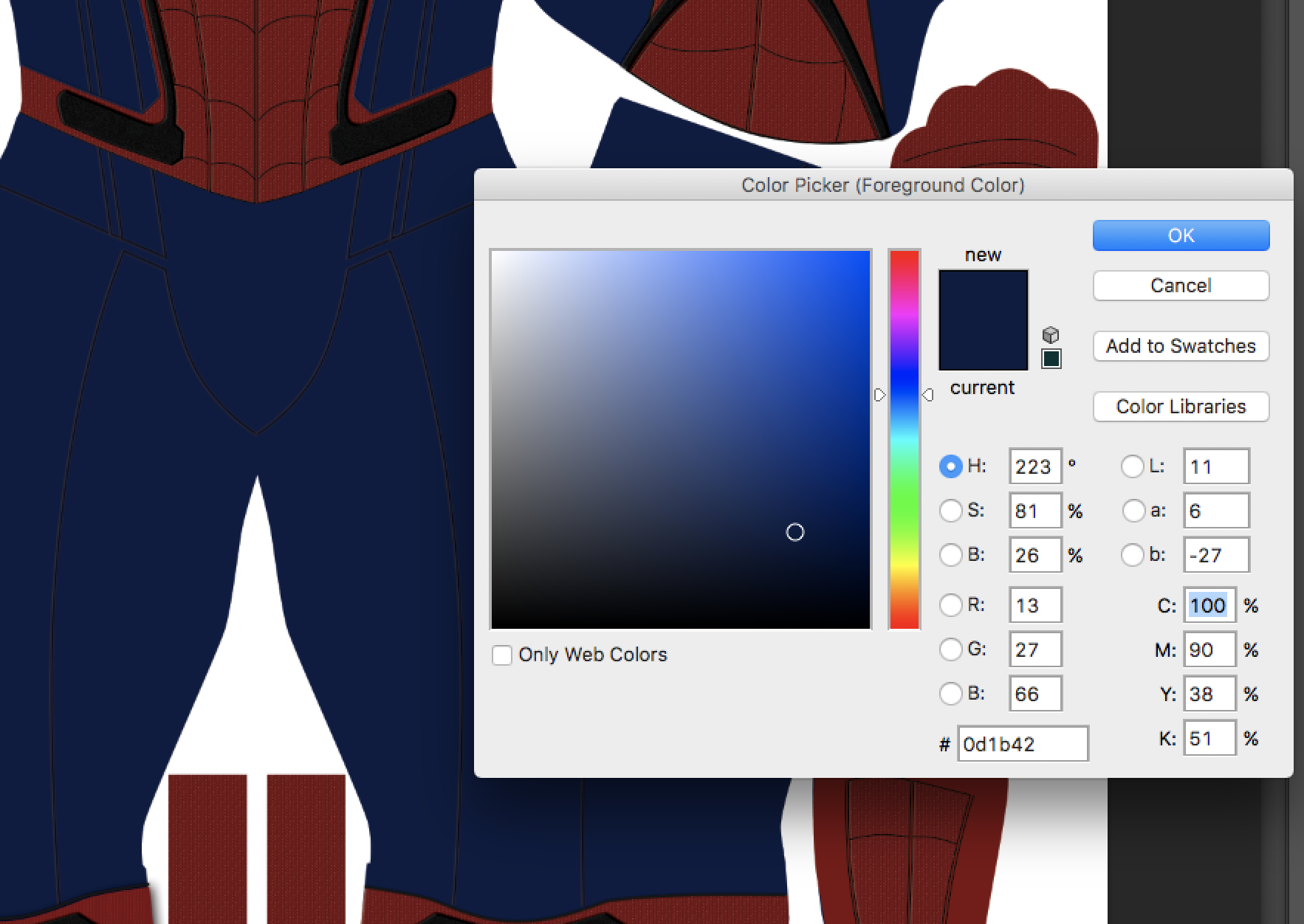1304x924 pixels.
Task: Click the color picker circle marker
Action: click(x=795, y=532)
